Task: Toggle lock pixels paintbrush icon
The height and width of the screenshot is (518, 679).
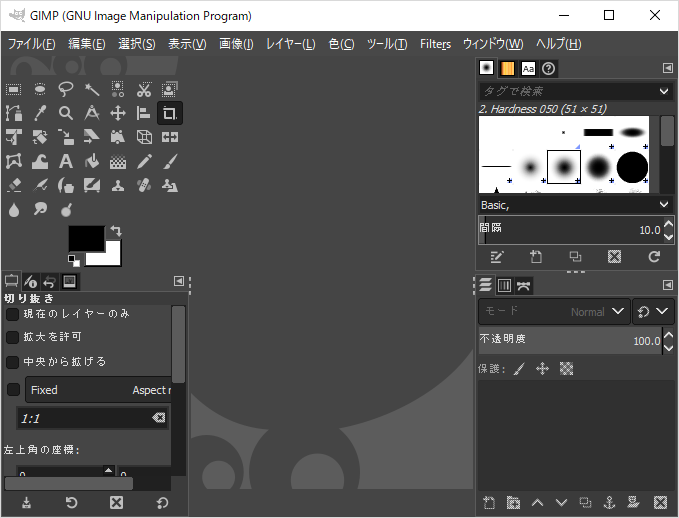Action: (x=519, y=369)
